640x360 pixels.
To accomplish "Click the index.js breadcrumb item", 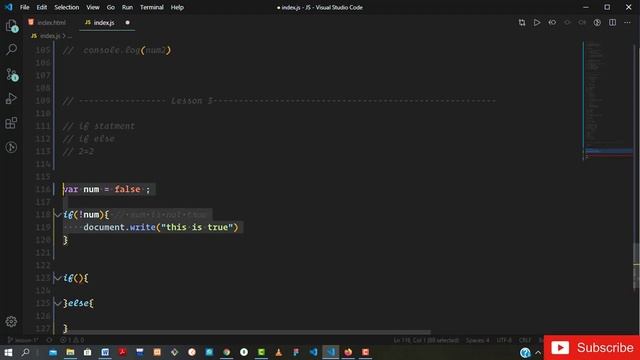I will [50, 36].
